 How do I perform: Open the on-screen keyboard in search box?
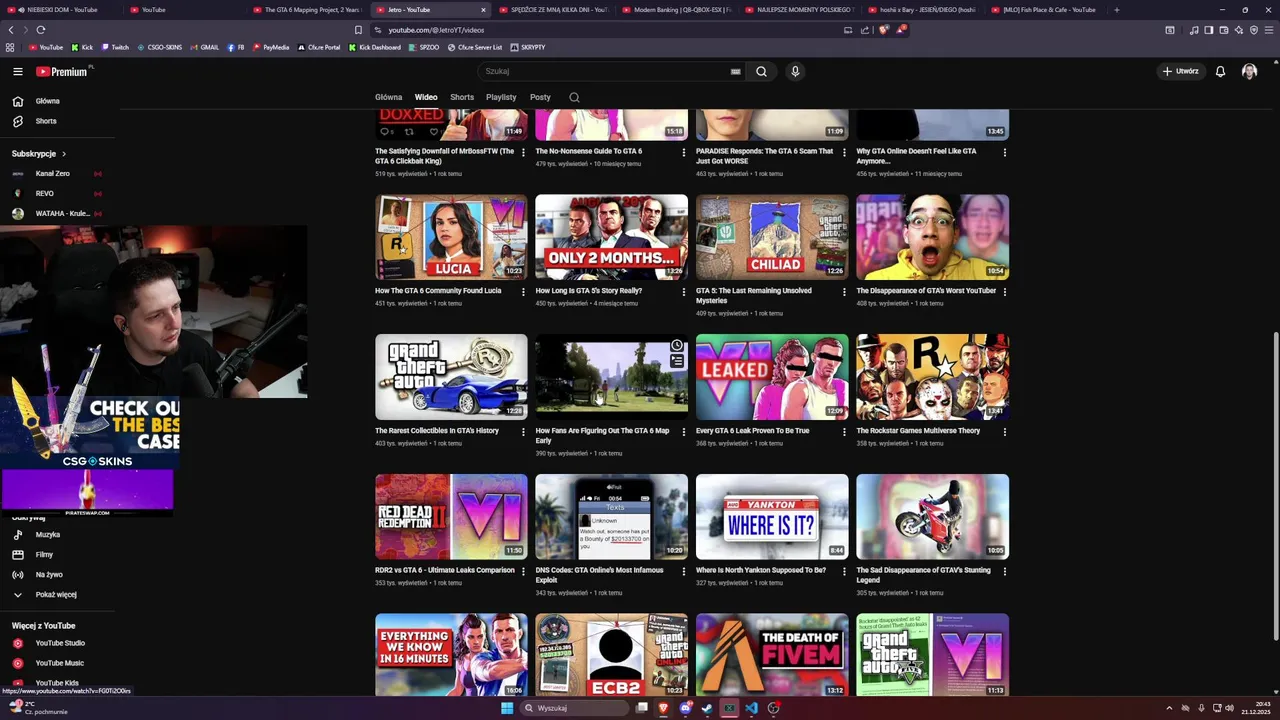coord(736,71)
